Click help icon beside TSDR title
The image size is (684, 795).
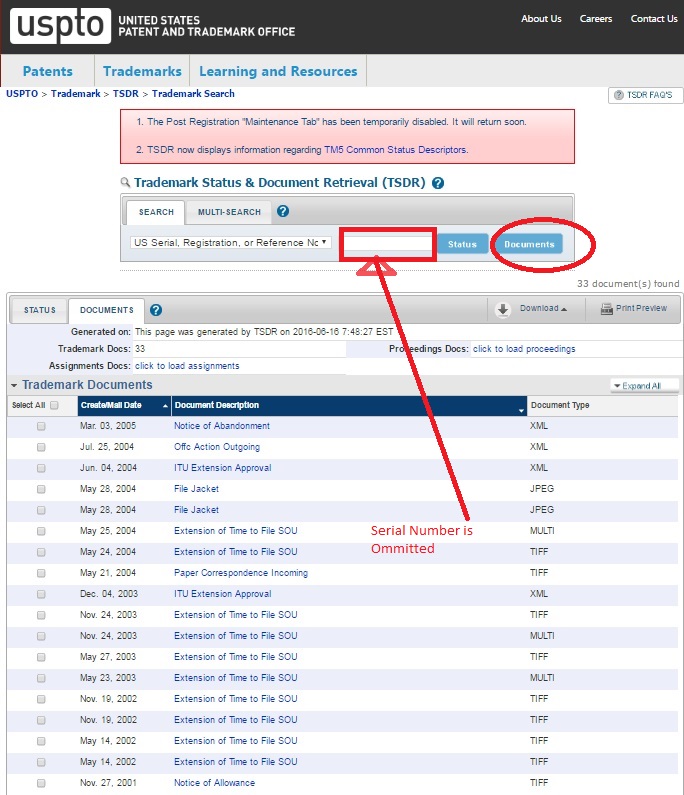pos(438,183)
